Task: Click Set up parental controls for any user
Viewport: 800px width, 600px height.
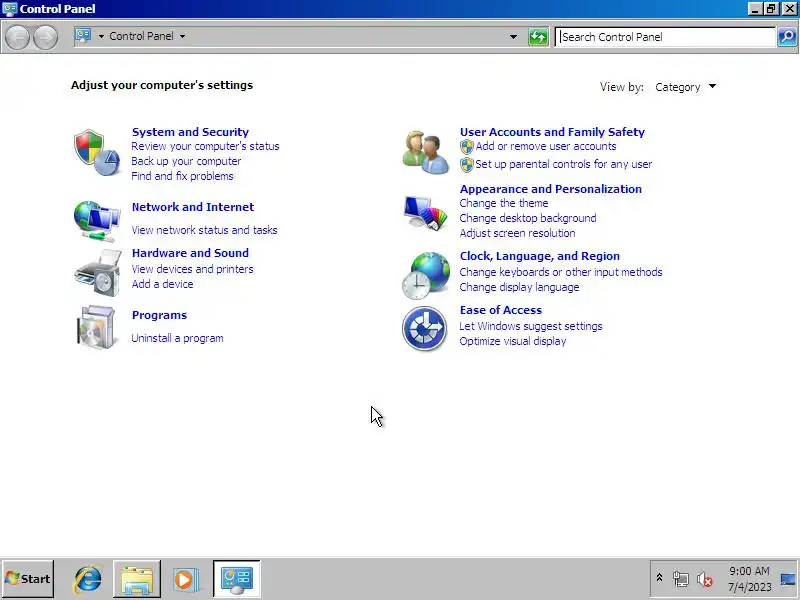Action: (x=564, y=164)
